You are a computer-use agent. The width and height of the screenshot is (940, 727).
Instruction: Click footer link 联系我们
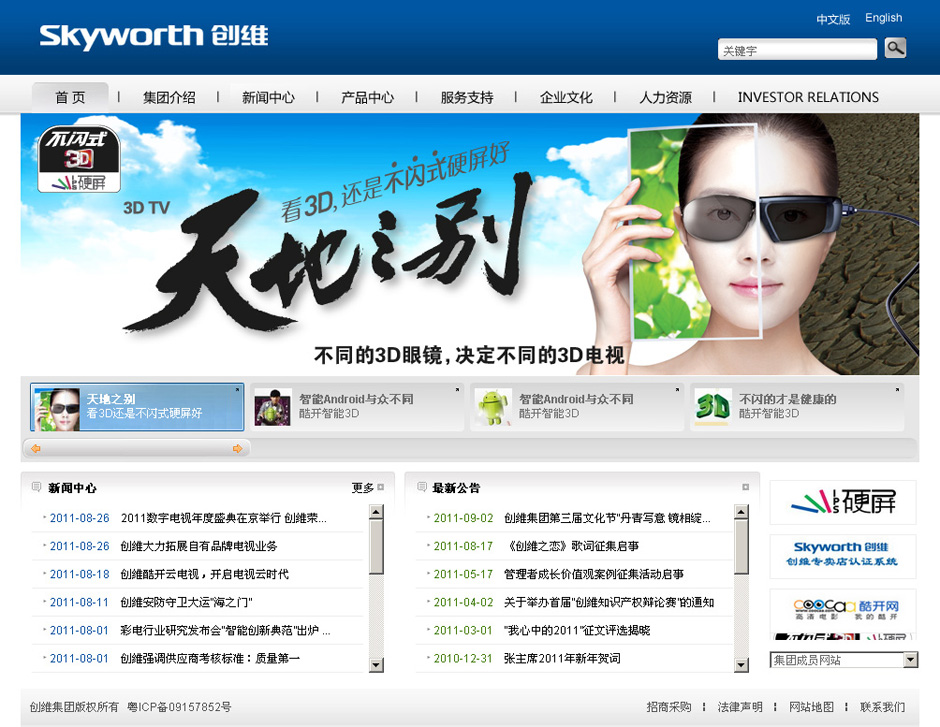coord(882,707)
